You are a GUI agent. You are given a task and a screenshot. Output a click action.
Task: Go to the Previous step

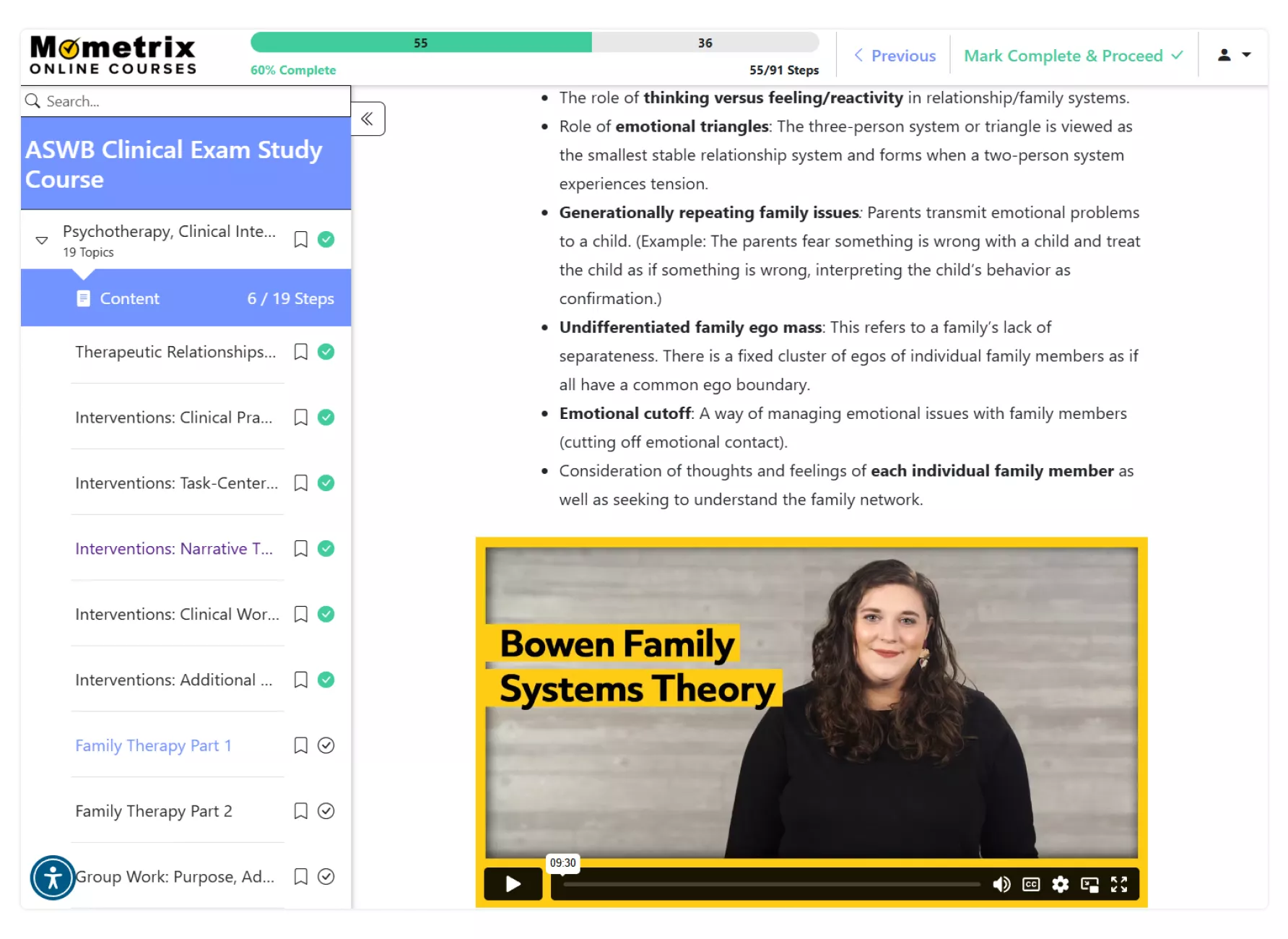tap(895, 56)
